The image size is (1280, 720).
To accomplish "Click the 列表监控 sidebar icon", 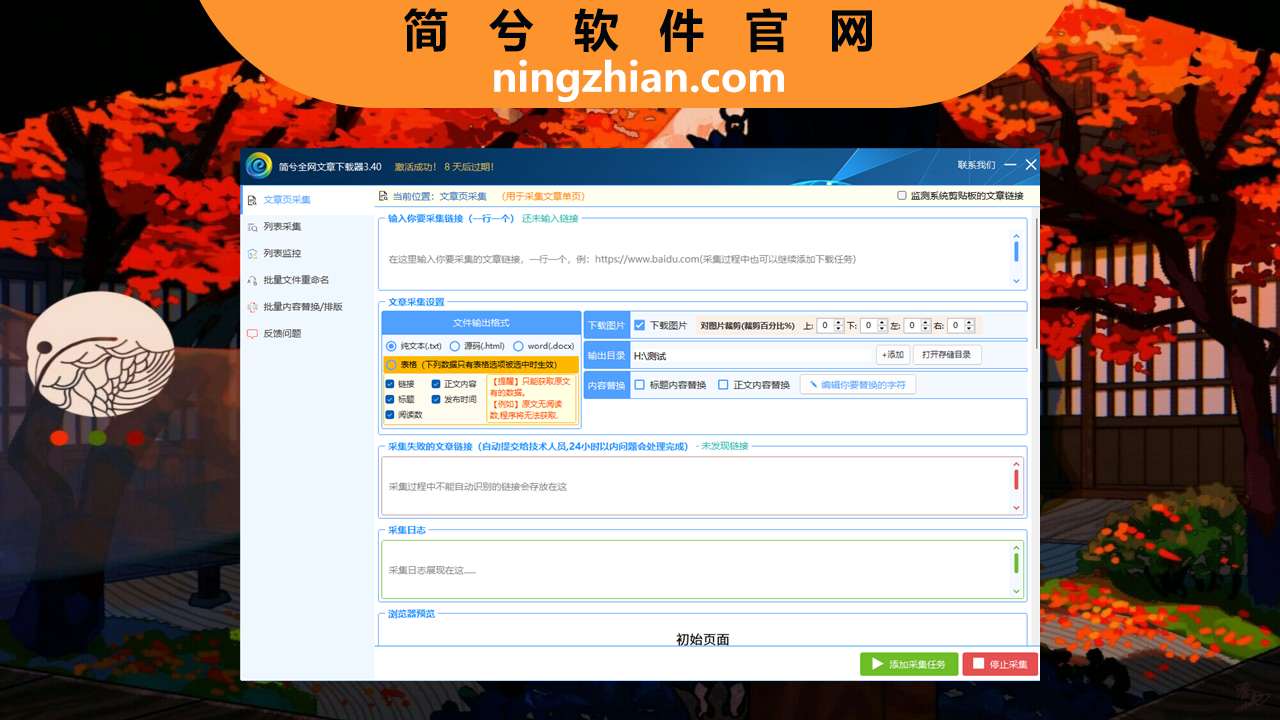I will (x=252, y=253).
